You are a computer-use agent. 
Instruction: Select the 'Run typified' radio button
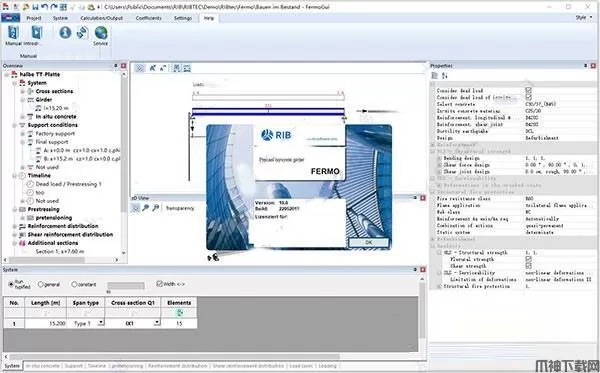[11, 284]
